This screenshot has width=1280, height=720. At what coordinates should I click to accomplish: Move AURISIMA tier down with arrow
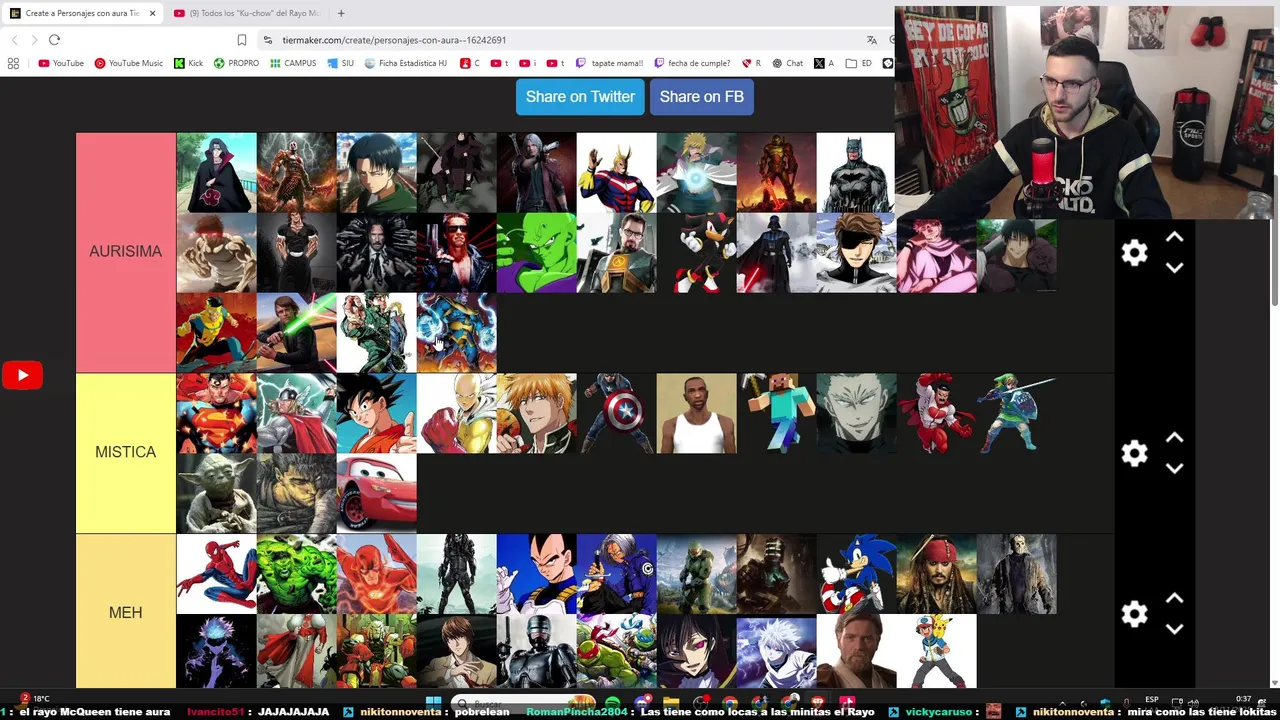[1175, 267]
